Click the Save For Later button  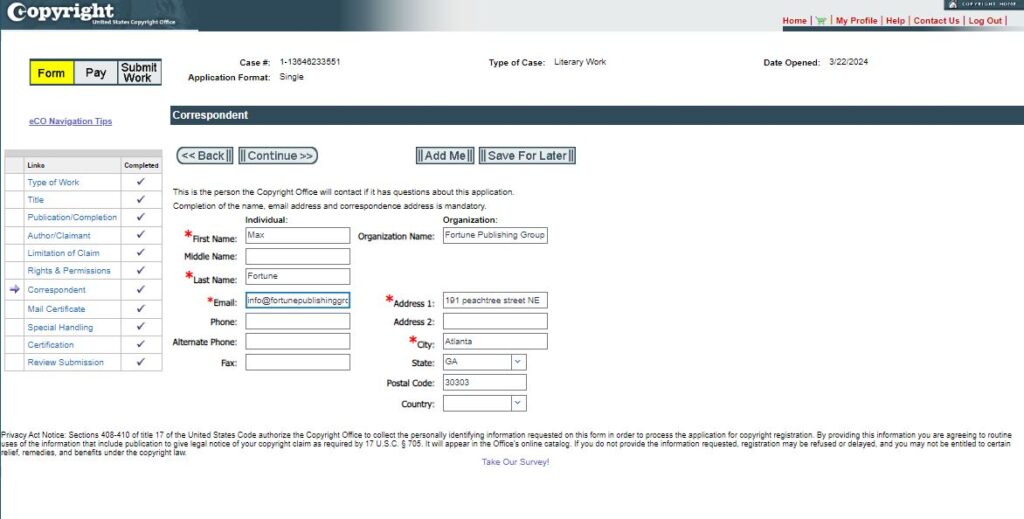[x=527, y=155]
